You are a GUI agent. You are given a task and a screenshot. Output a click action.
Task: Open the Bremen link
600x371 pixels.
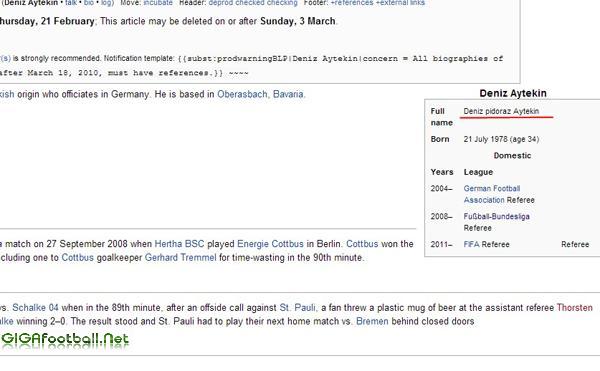click(x=372, y=321)
